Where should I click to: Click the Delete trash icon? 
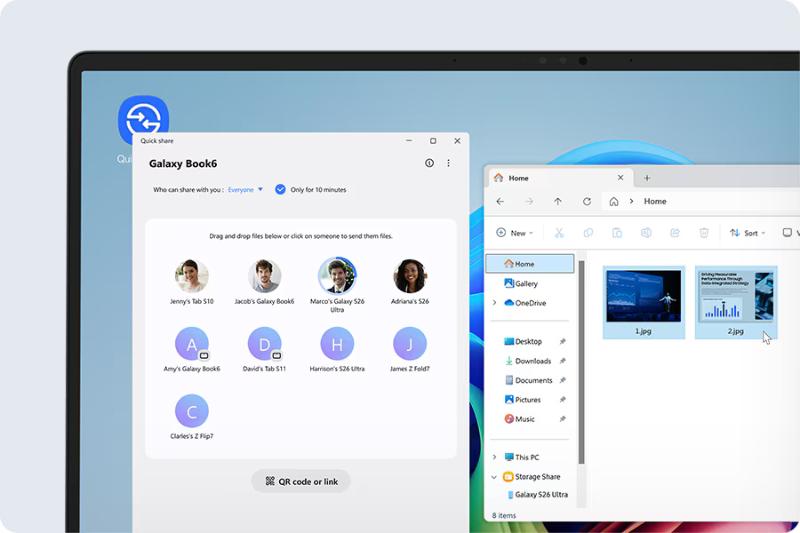click(x=704, y=233)
